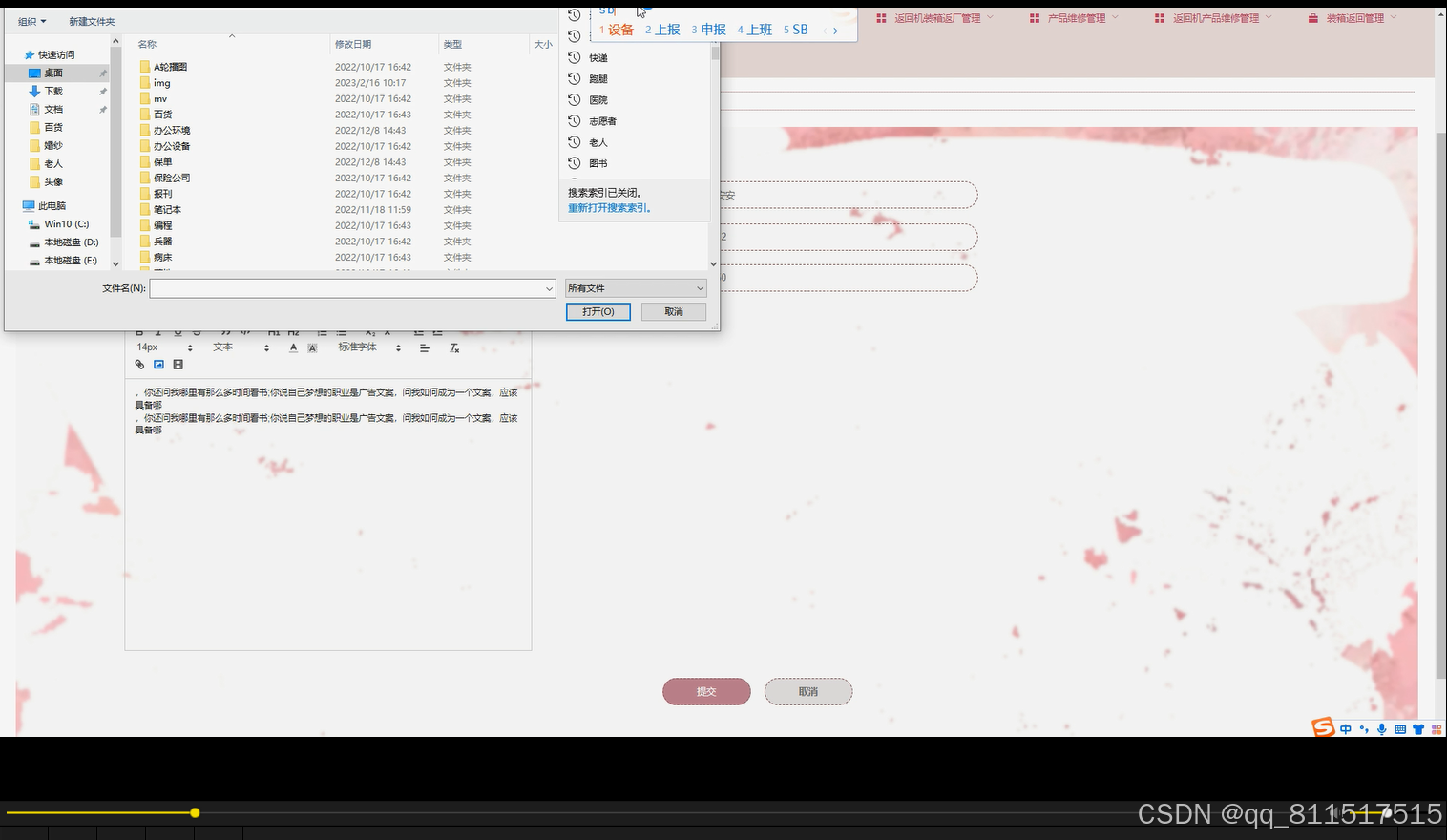Enable the Sogou voice input microphone
The height and width of the screenshot is (840, 1447).
(x=1382, y=729)
